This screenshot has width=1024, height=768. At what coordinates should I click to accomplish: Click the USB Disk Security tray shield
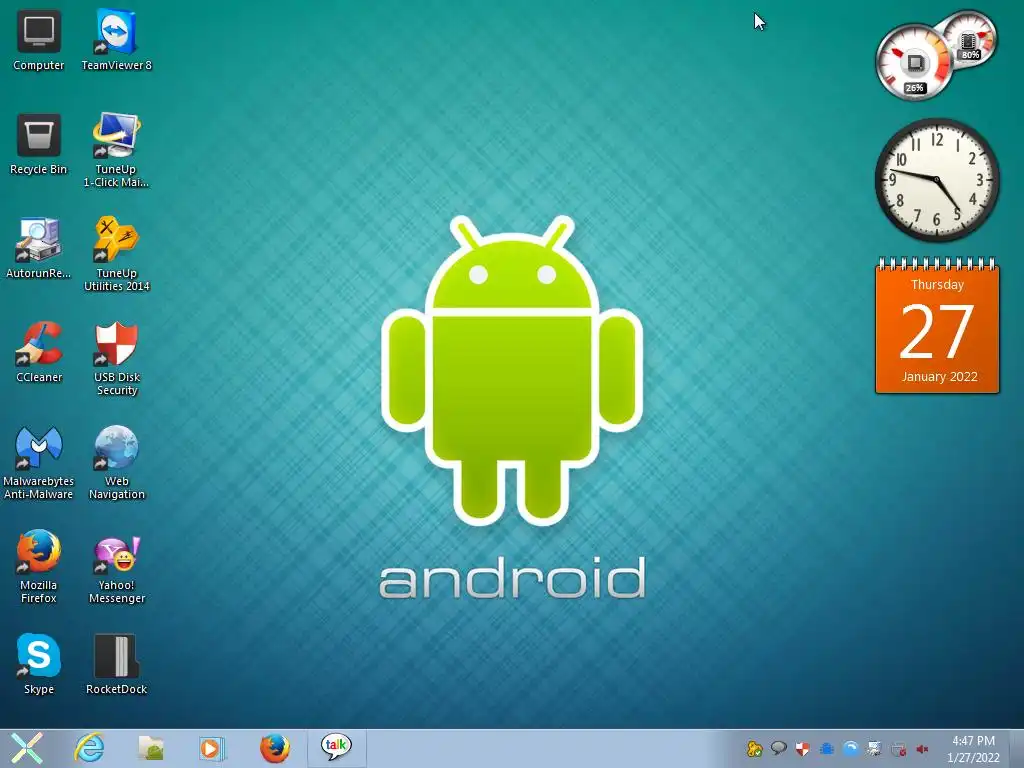pos(803,749)
